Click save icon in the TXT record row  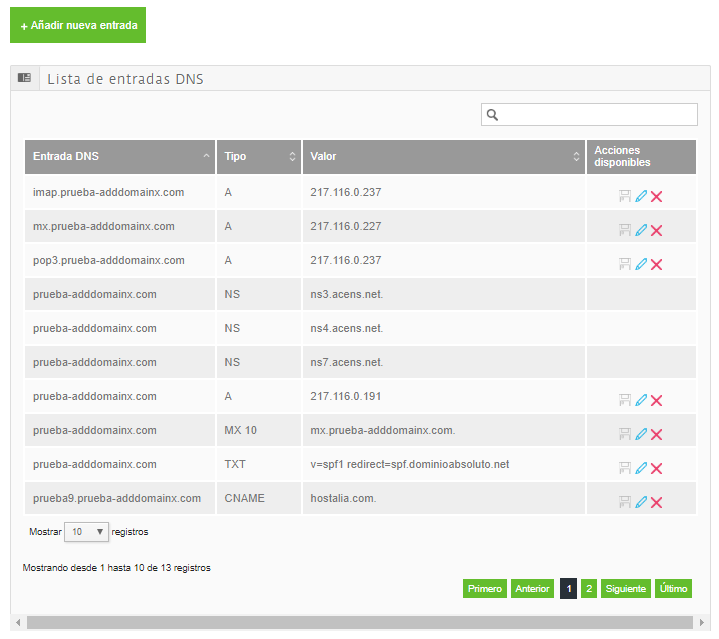point(625,468)
